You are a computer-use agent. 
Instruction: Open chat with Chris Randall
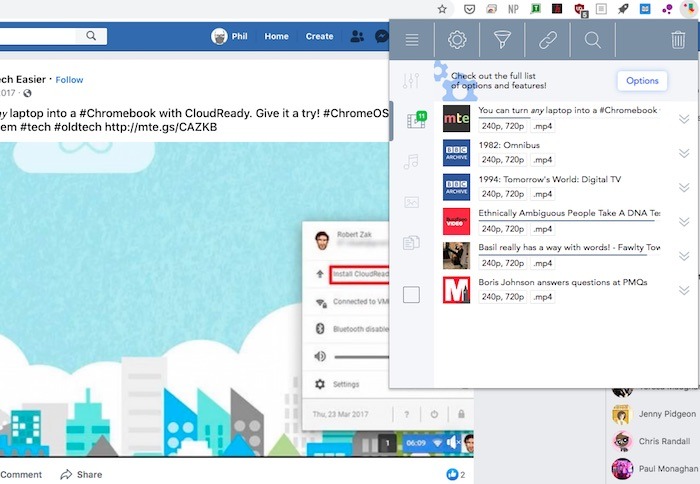click(651, 441)
